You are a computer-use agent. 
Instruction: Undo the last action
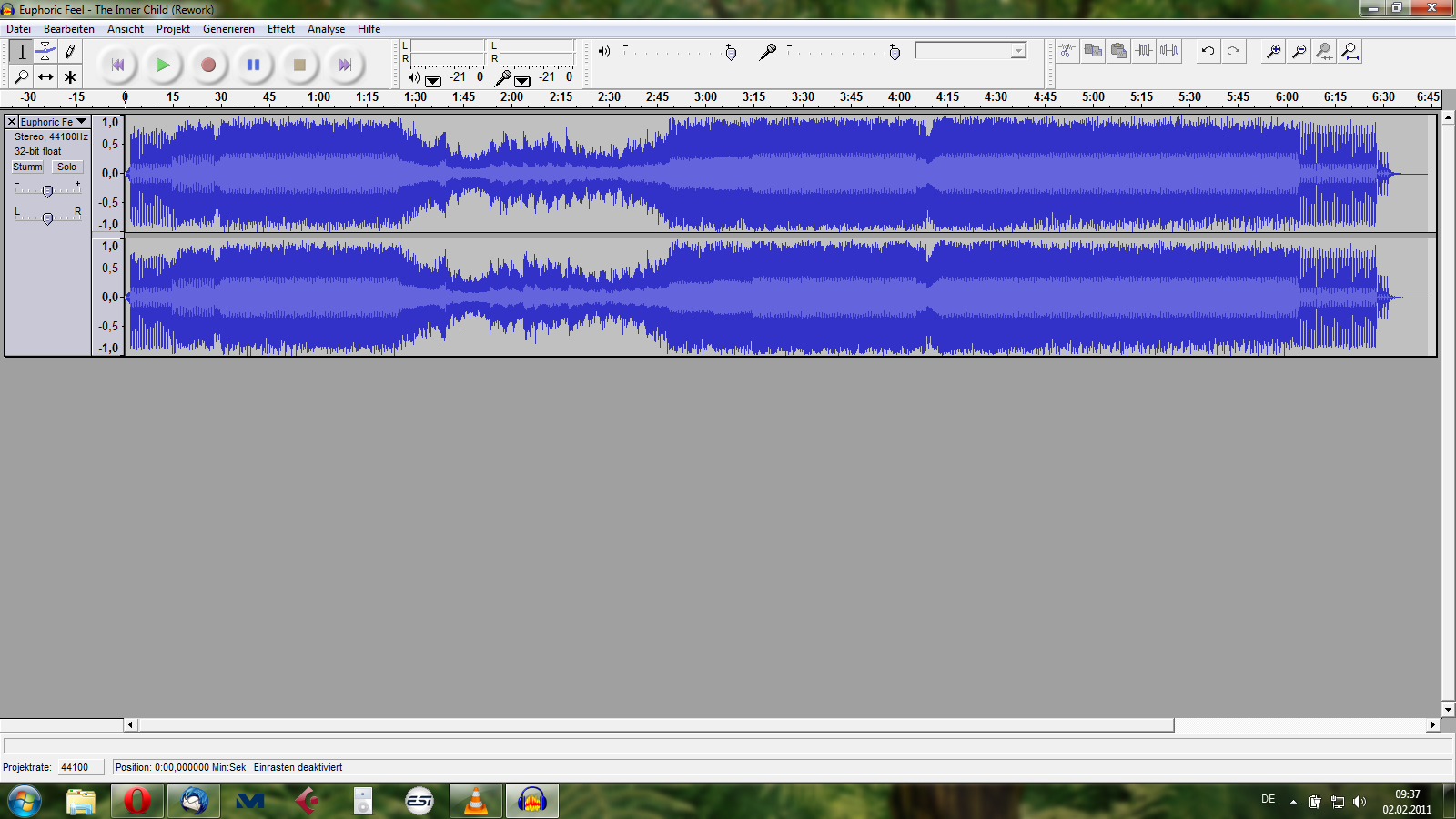pos(1208,51)
